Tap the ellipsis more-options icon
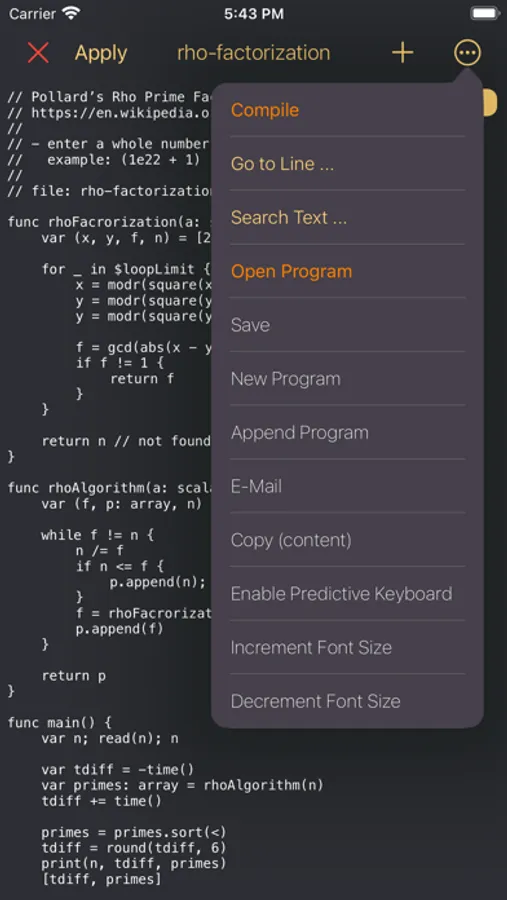This screenshot has width=507, height=900. 467,53
